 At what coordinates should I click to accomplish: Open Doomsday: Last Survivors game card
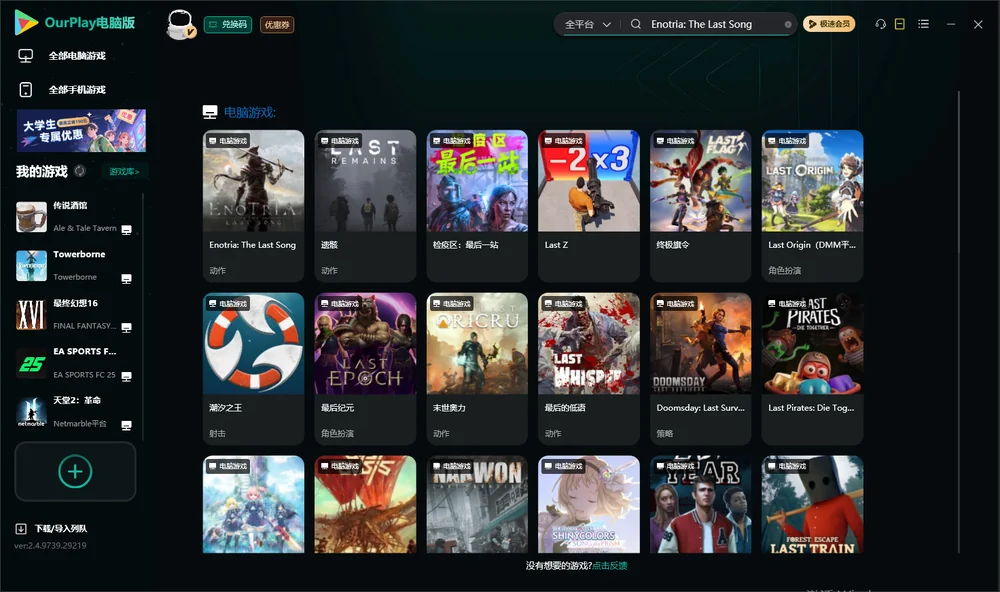click(701, 368)
